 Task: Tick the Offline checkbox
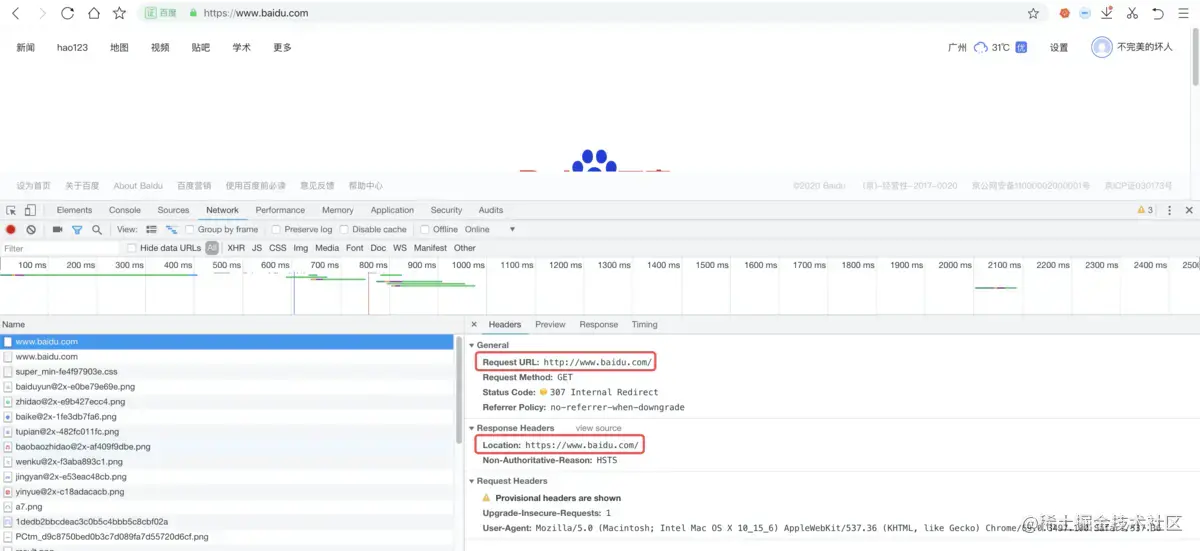coord(425,230)
